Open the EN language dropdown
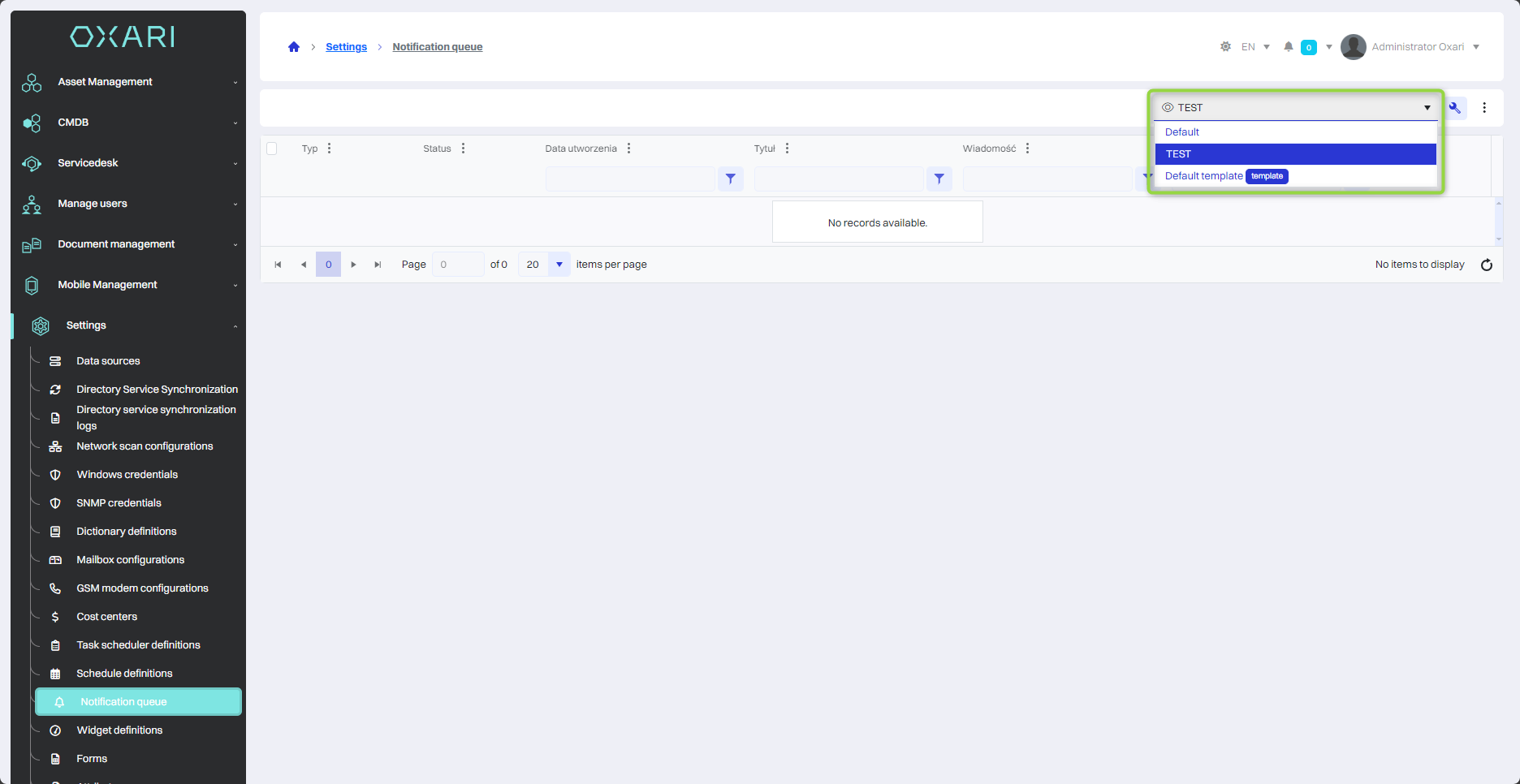 (1255, 47)
